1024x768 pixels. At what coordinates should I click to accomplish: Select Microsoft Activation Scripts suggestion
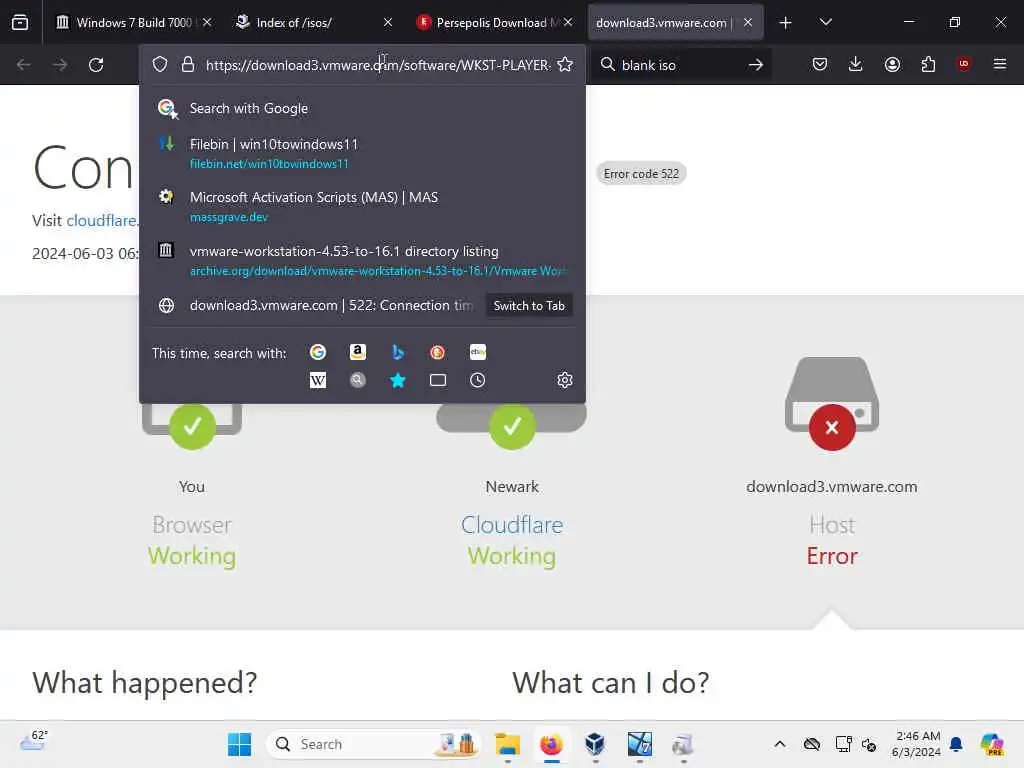(x=362, y=206)
